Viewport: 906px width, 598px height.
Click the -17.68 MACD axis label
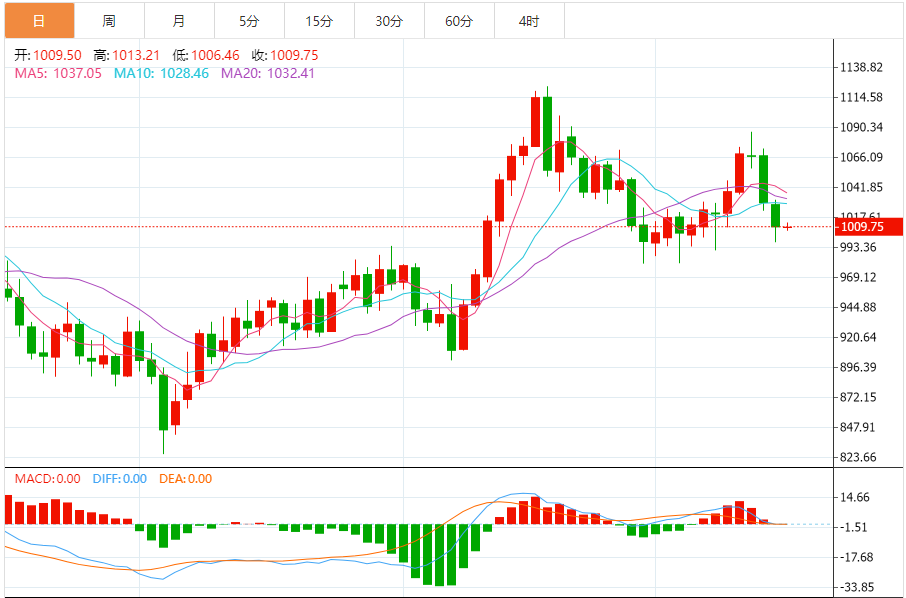[856, 558]
